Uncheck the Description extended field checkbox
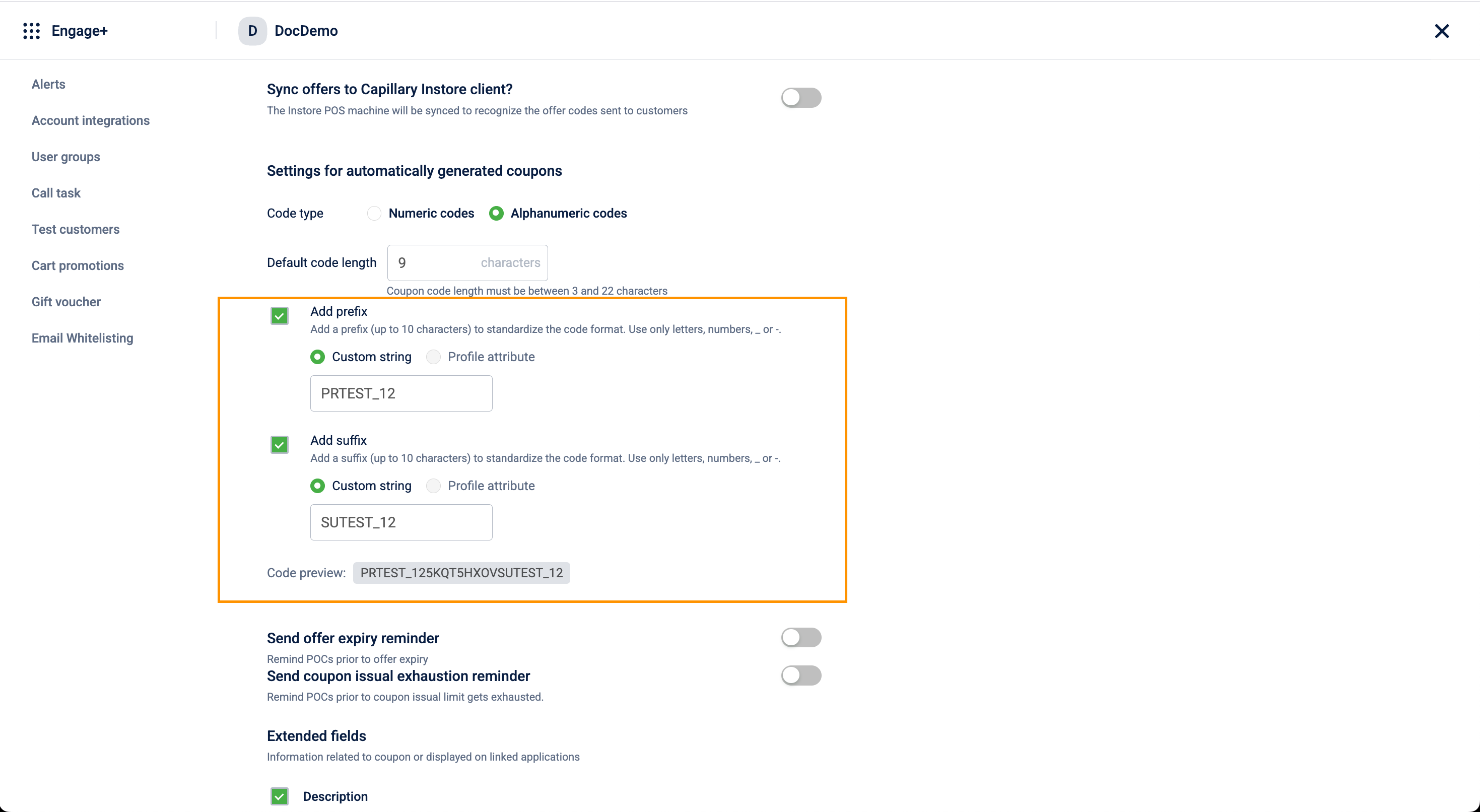 [x=279, y=796]
